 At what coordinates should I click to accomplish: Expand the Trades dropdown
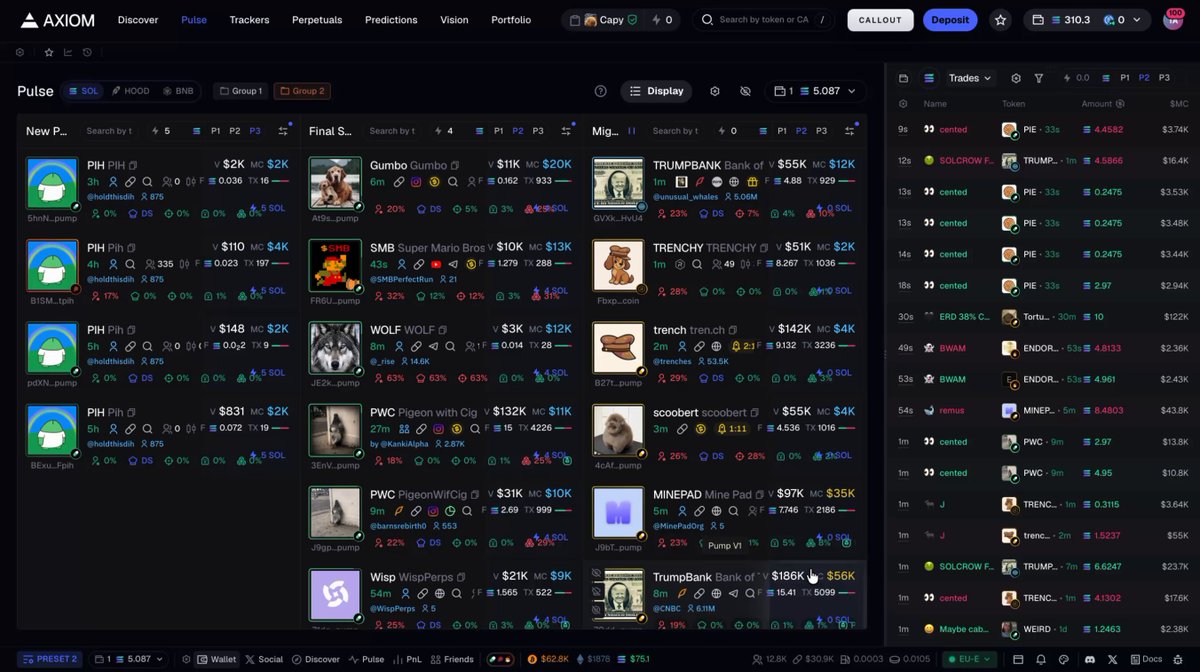[x=970, y=78]
